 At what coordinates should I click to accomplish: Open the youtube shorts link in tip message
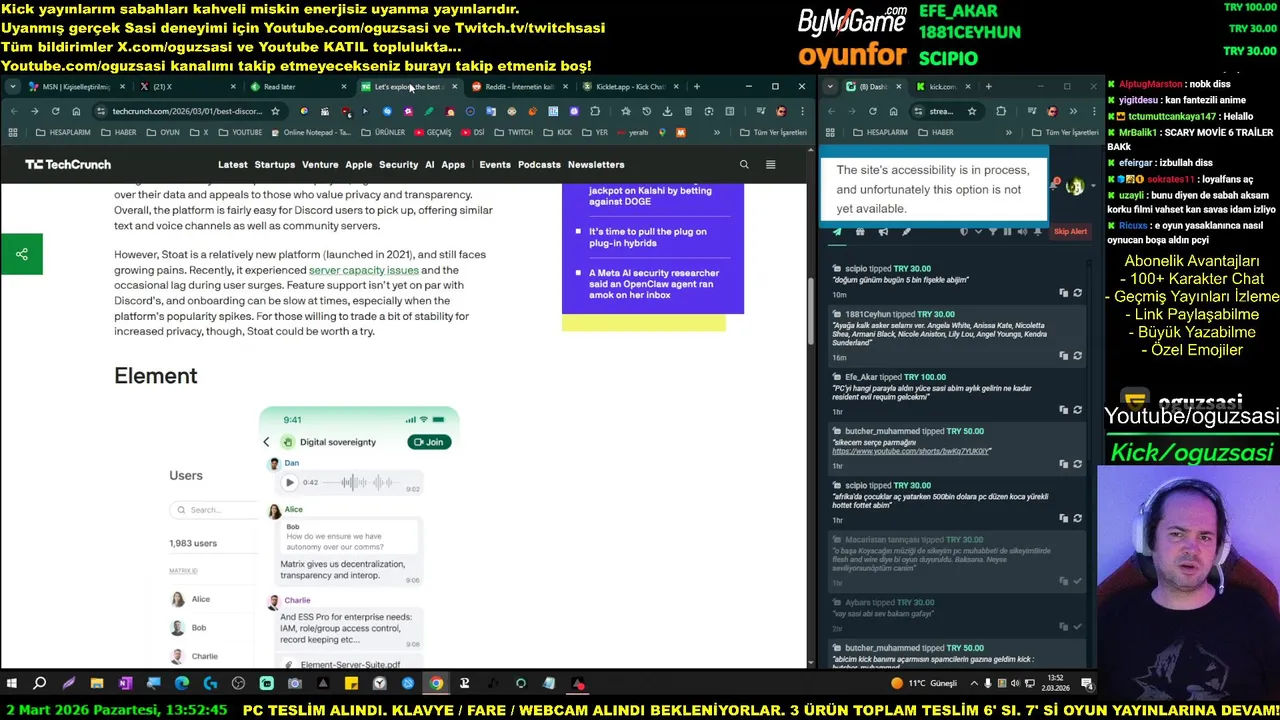[x=911, y=451]
